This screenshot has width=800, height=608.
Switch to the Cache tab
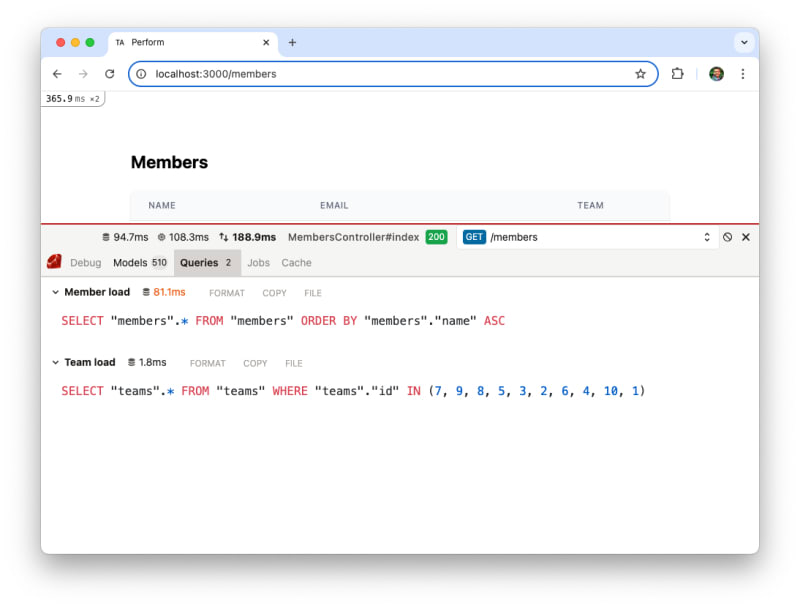click(x=296, y=263)
